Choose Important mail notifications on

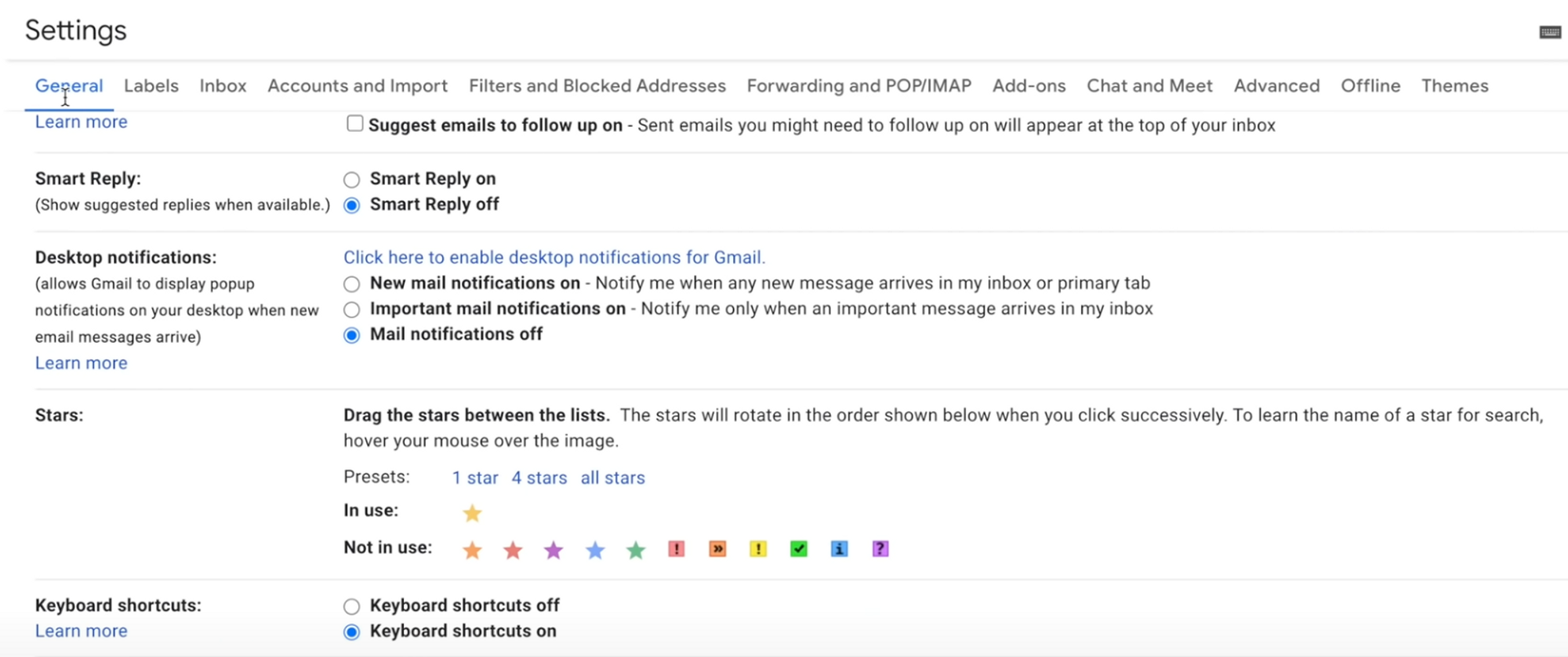(352, 310)
